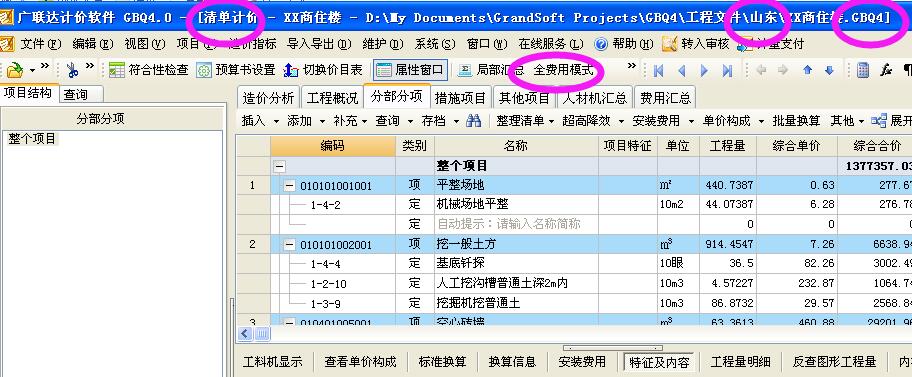Open the calculator icon
The width and height of the screenshot is (912, 377).
[x=863, y=70]
